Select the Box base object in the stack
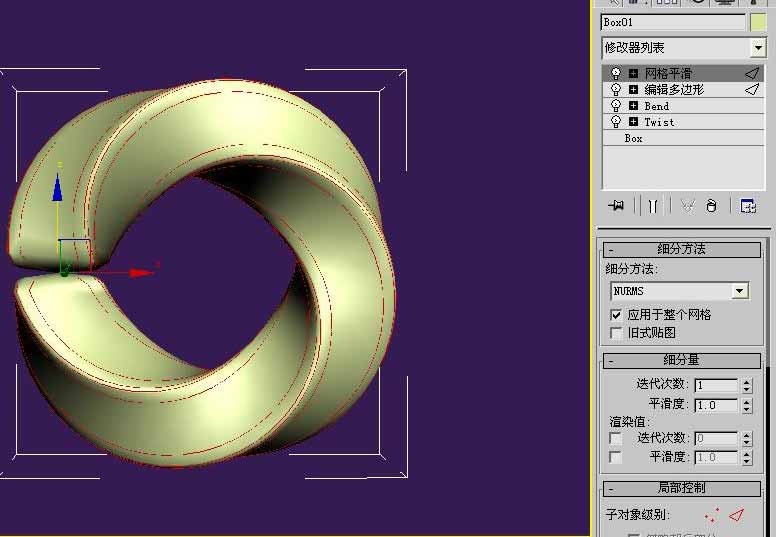 683,138
